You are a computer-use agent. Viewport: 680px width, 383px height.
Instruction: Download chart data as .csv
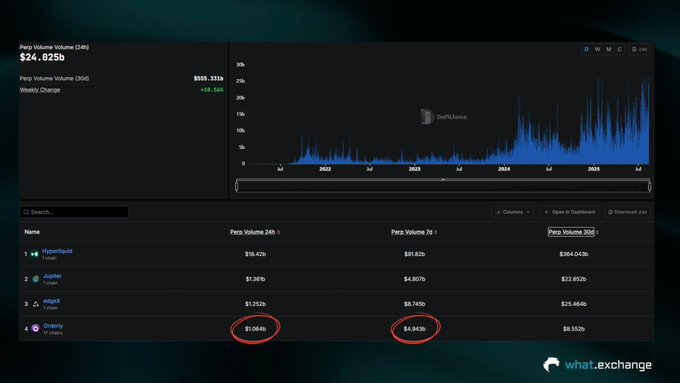pyautogui.click(x=639, y=49)
